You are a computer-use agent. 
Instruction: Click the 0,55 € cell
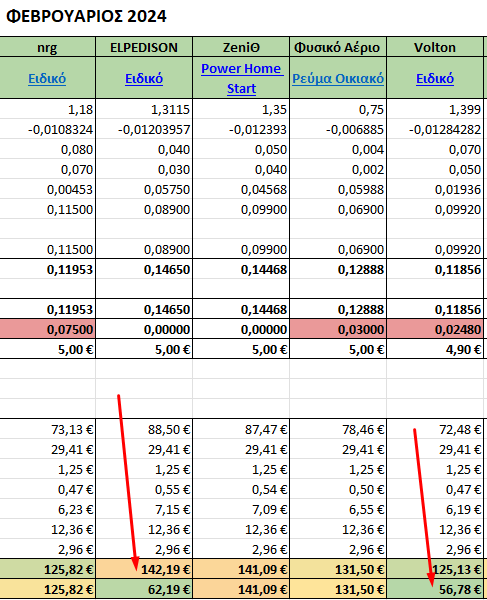point(144,489)
